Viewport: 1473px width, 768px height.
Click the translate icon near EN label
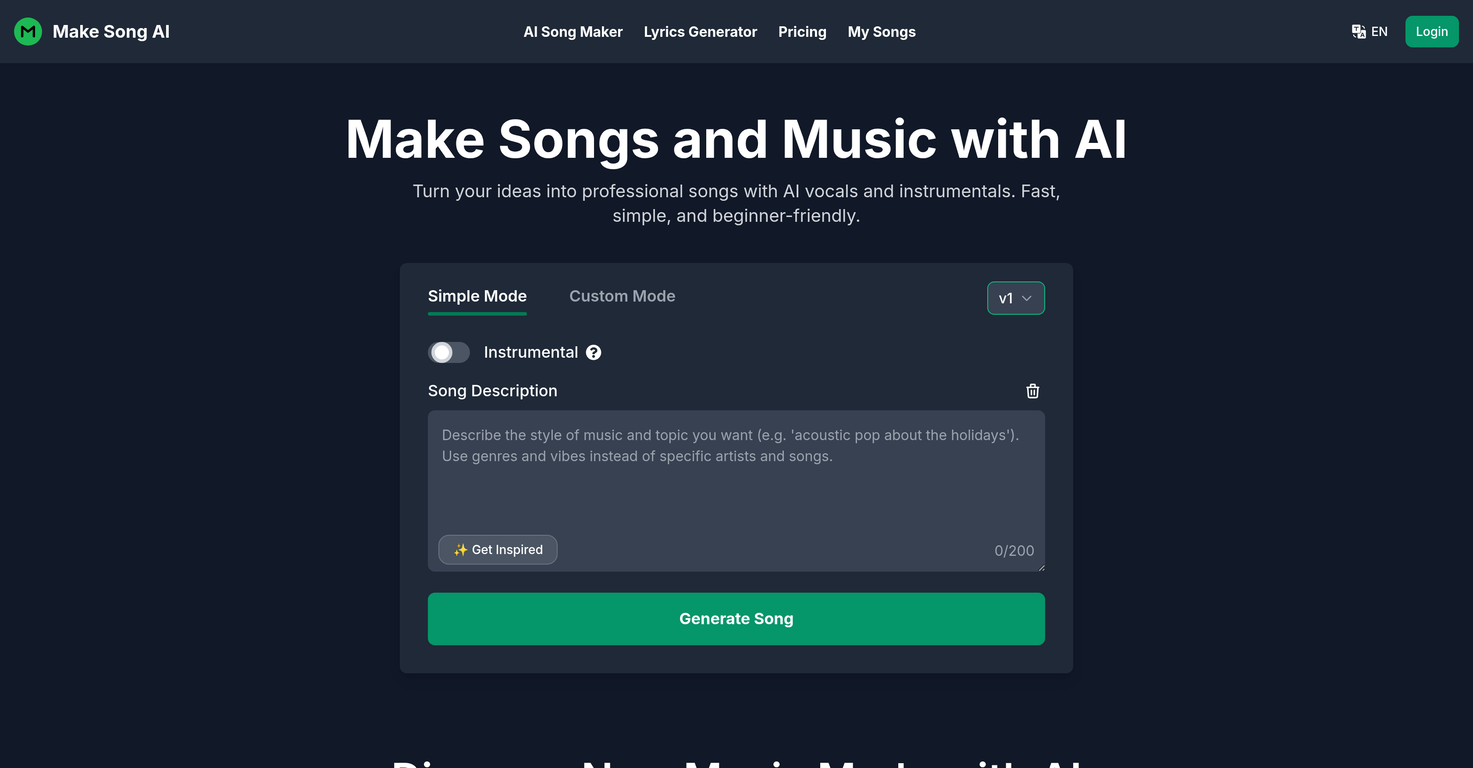coord(1357,31)
